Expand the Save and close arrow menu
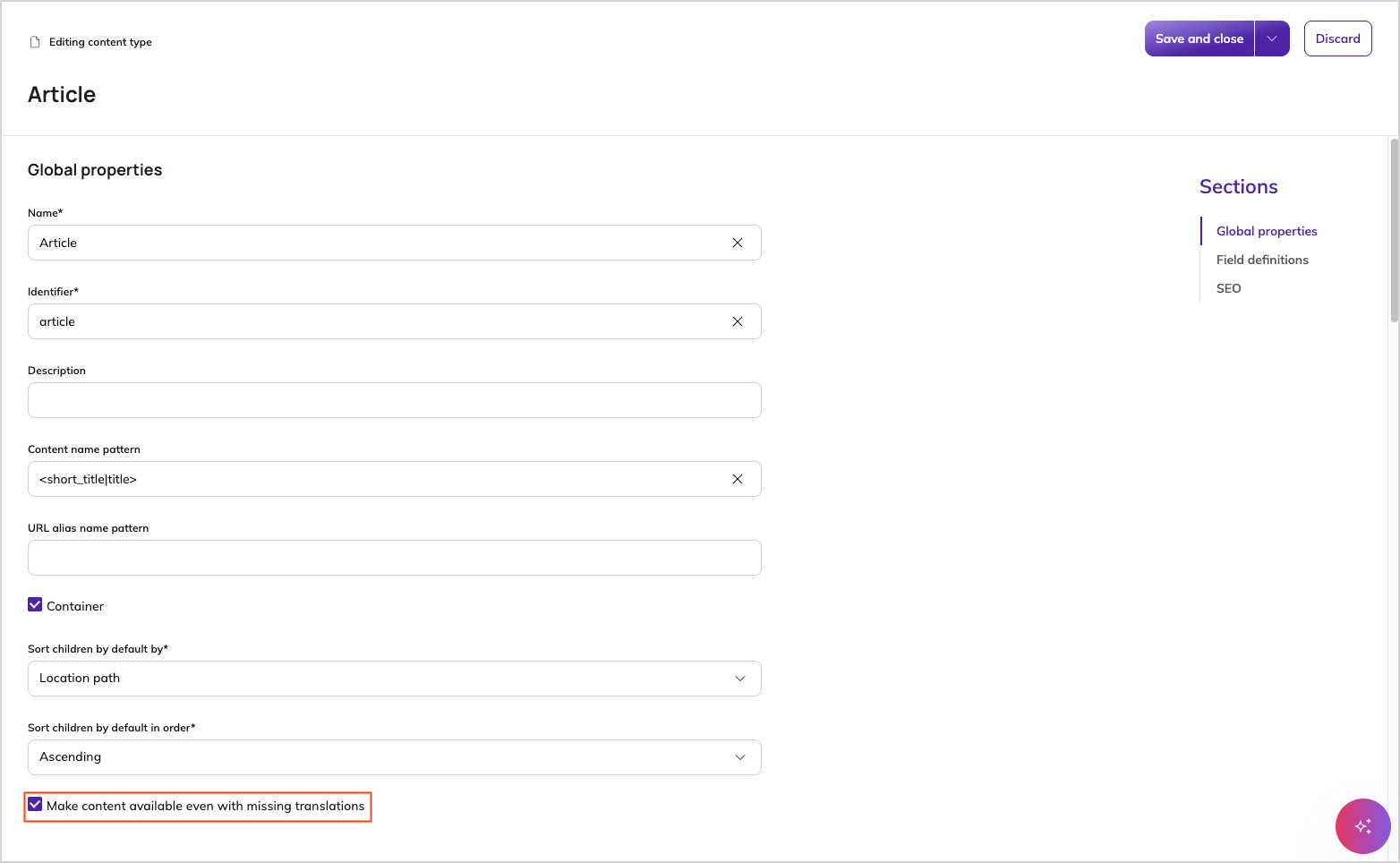The width and height of the screenshot is (1400, 863). (1272, 38)
